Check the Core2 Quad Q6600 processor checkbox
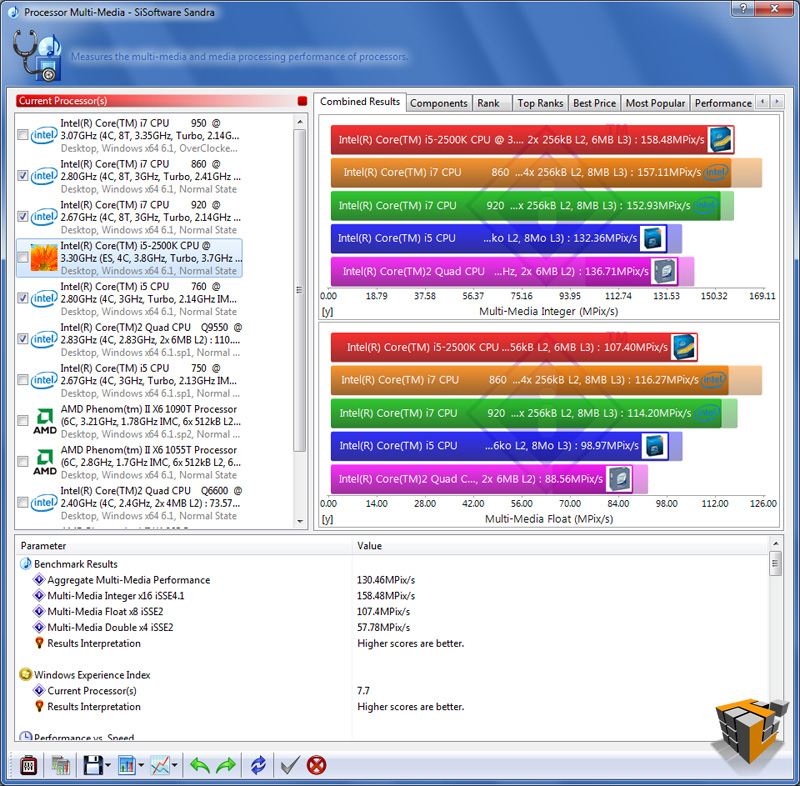800x786 pixels. pos(22,502)
